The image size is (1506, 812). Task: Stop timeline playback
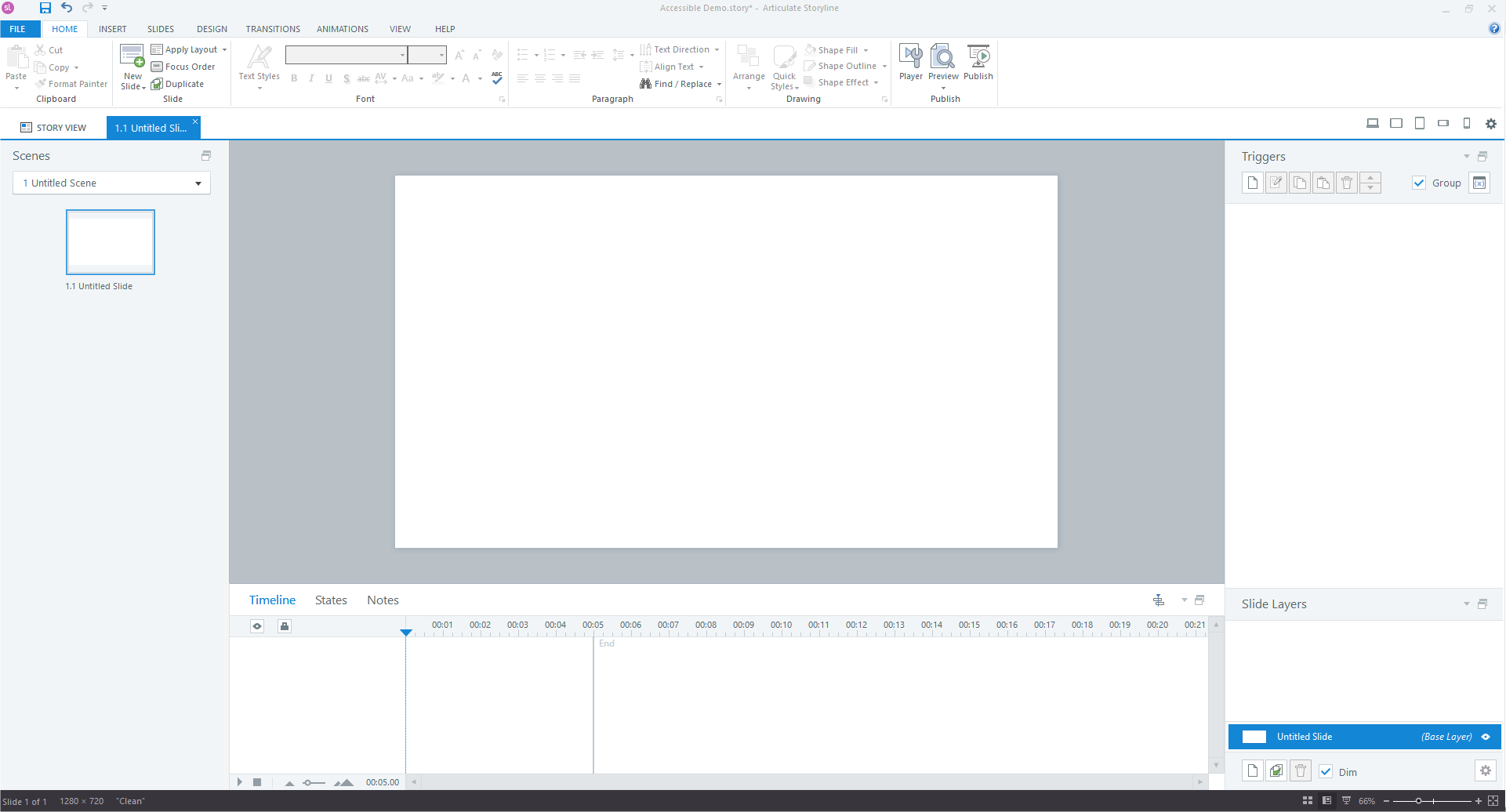coord(257,782)
